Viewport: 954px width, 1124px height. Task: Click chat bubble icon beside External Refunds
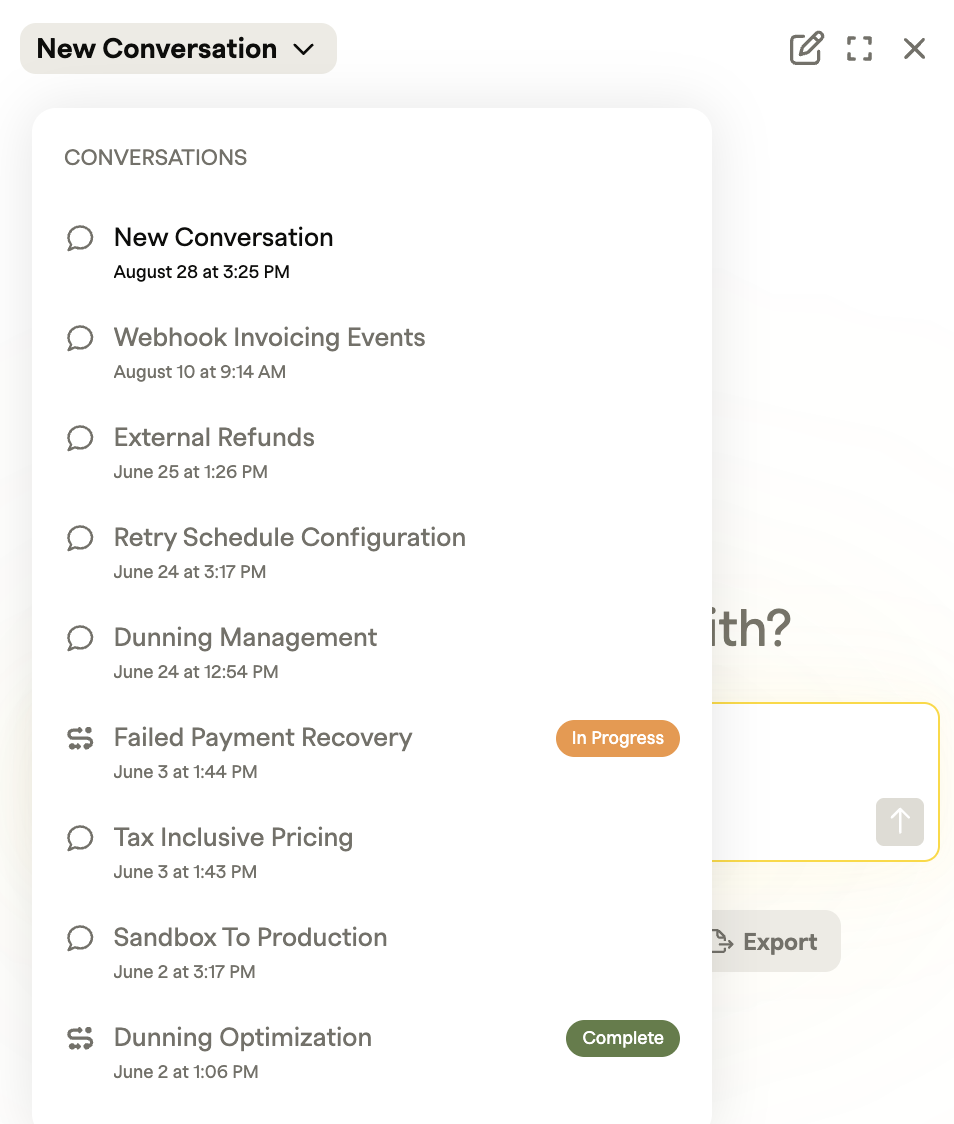[x=80, y=438]
